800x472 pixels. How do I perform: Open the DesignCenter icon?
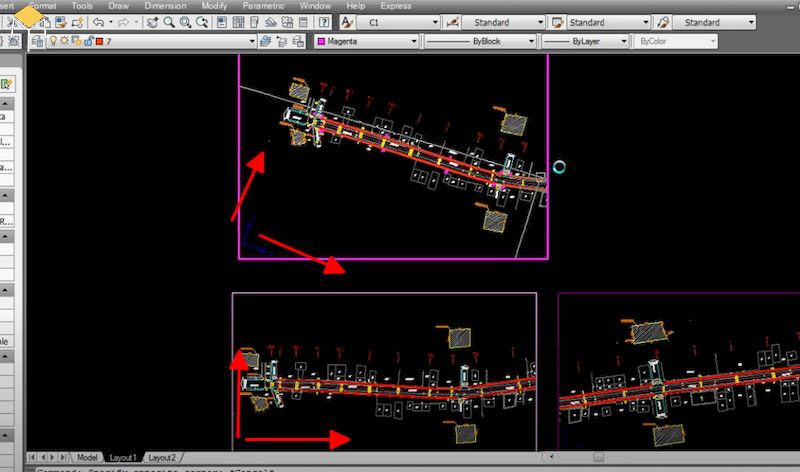point(238,22)
